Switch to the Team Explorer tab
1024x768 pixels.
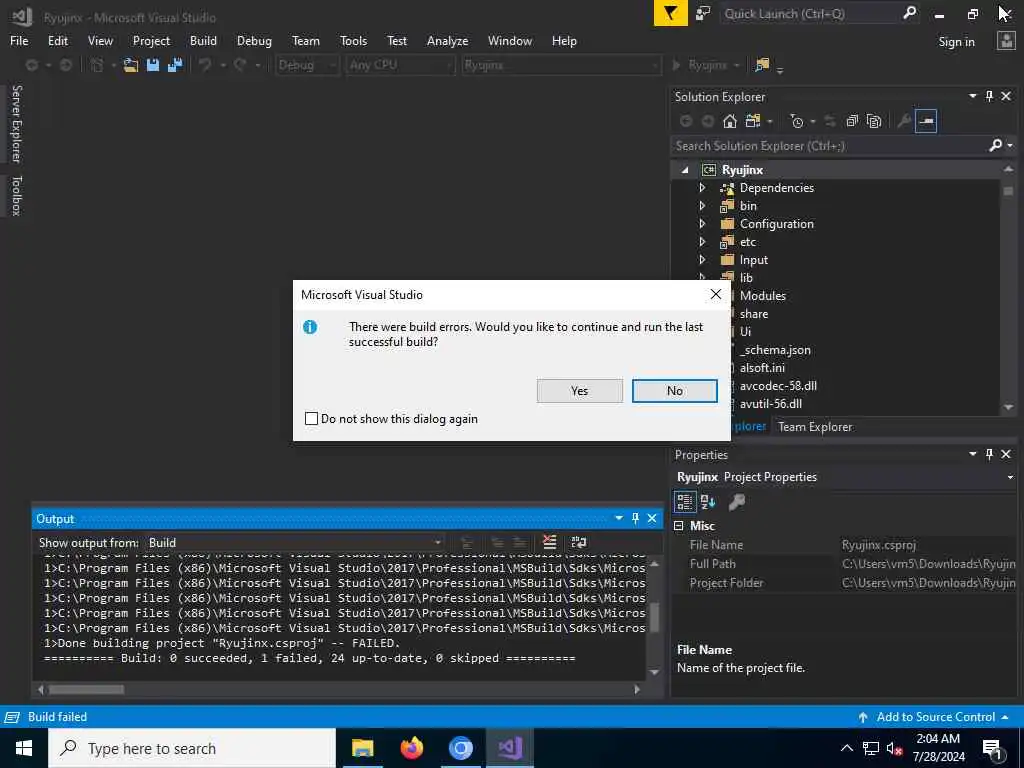tap(815, 426)
